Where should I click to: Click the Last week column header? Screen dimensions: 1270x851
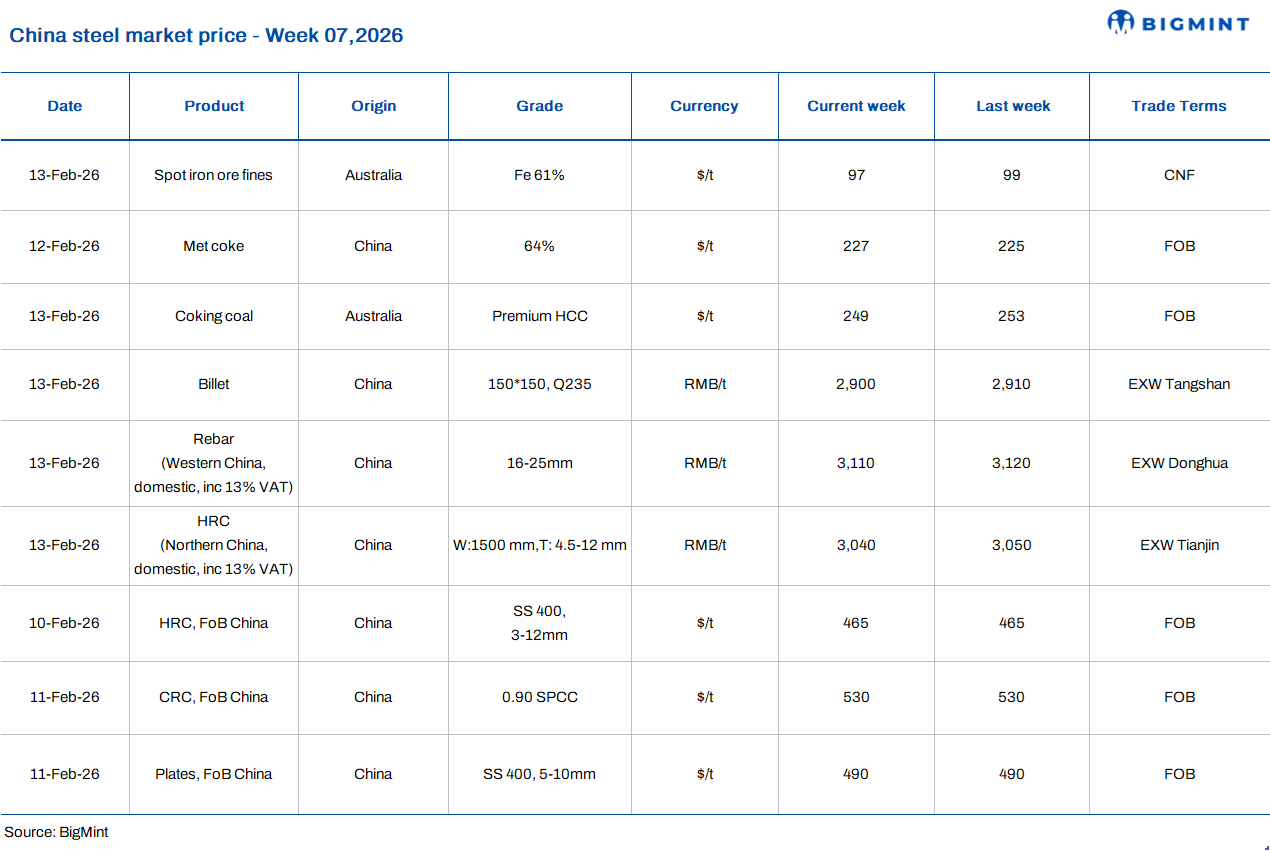(x=1012, y=106)
